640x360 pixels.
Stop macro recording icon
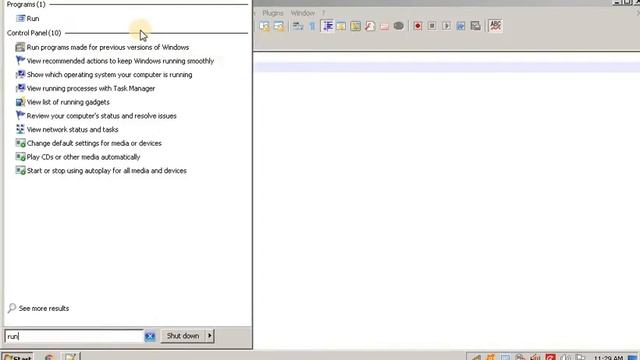[x=432, y=26]
